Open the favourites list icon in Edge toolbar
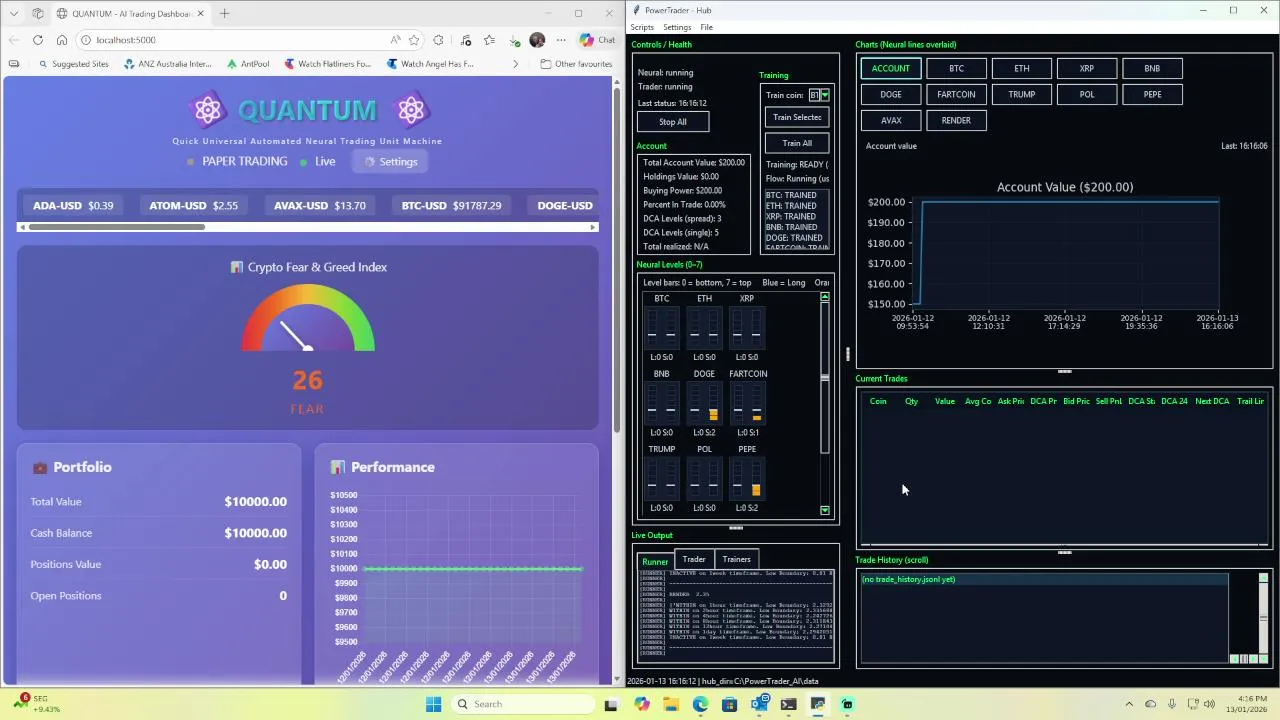The image size is (1280, 720). pyautogui.click(x=489, y=40)
